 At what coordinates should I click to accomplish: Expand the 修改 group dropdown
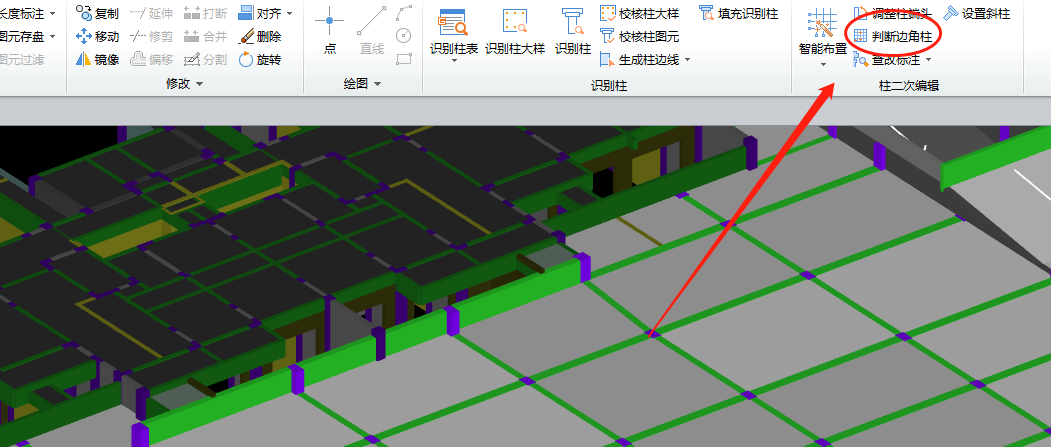199,84
